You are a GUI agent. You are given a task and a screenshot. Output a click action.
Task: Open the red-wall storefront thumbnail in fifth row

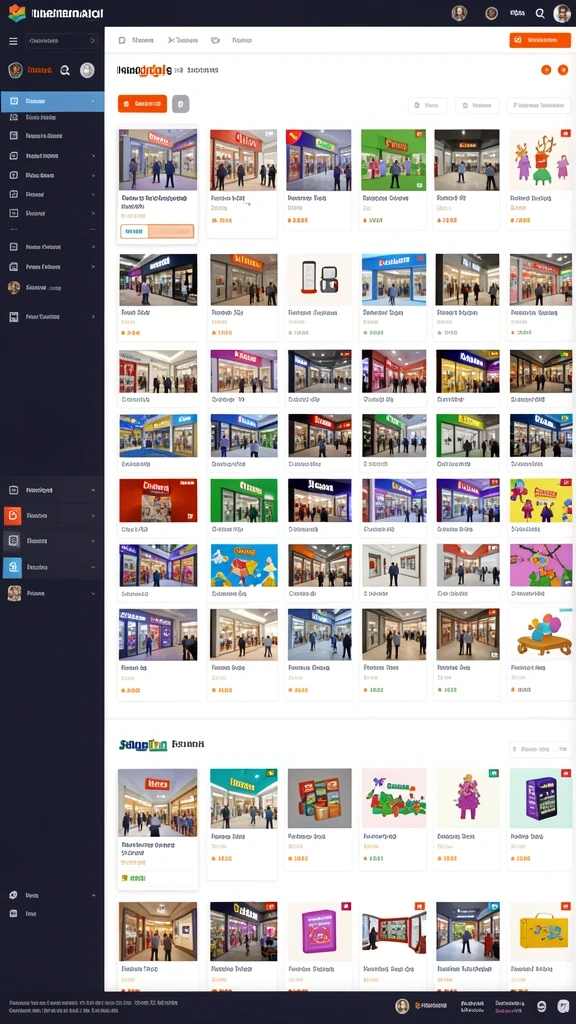click(x=158, y=500)
